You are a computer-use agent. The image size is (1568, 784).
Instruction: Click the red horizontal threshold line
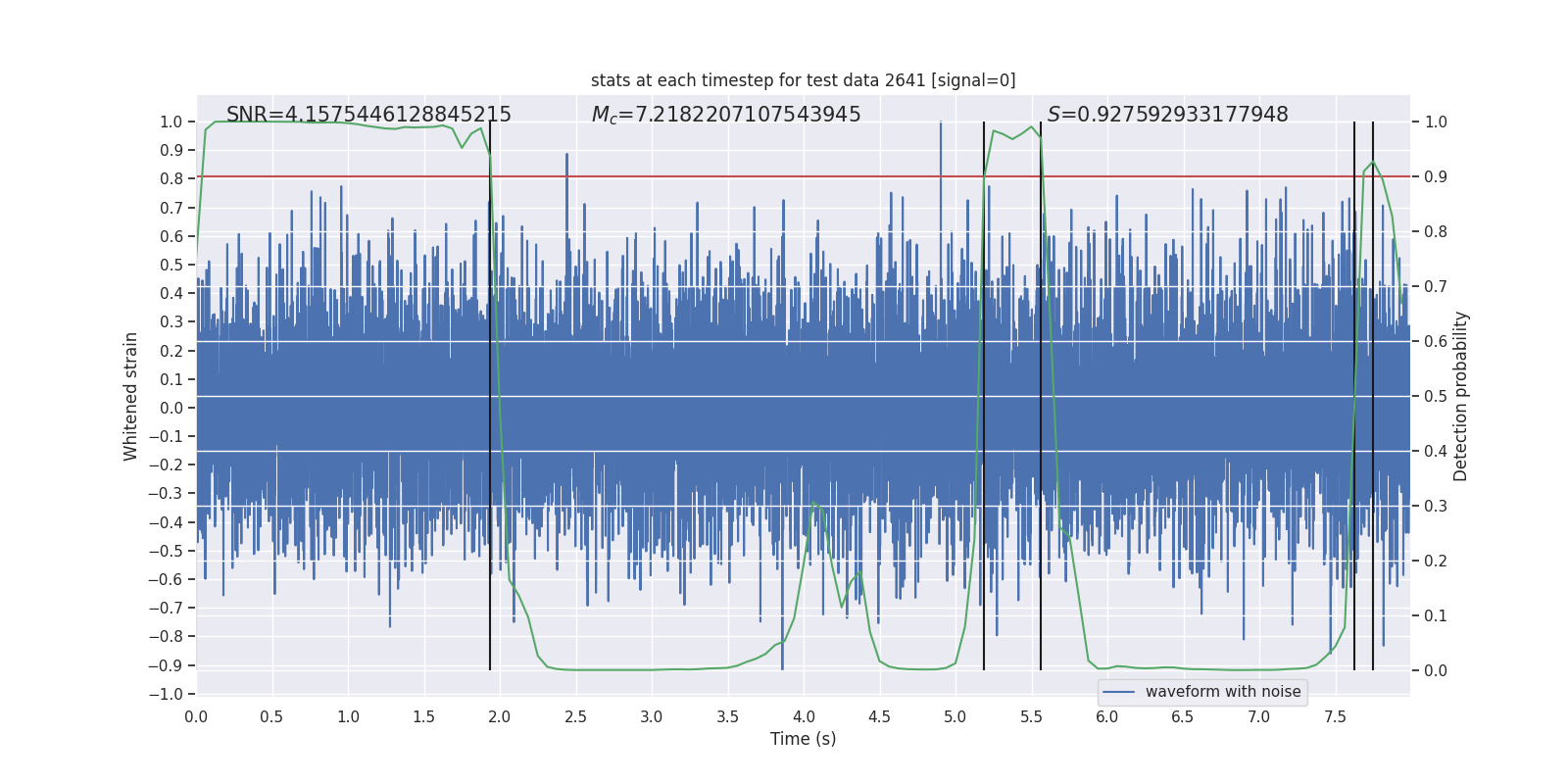coord(804,176)
